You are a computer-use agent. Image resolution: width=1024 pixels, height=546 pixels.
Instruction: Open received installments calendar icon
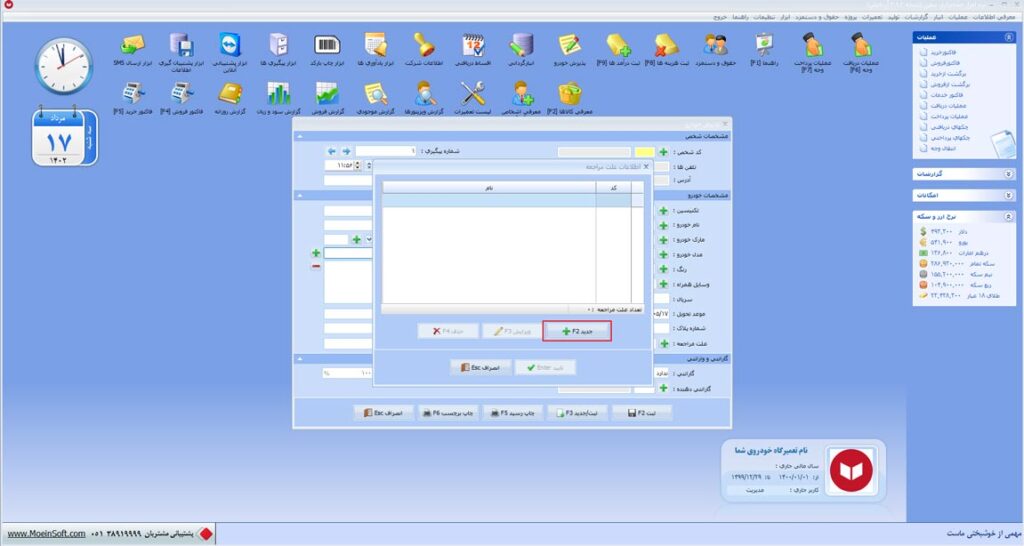473,46
